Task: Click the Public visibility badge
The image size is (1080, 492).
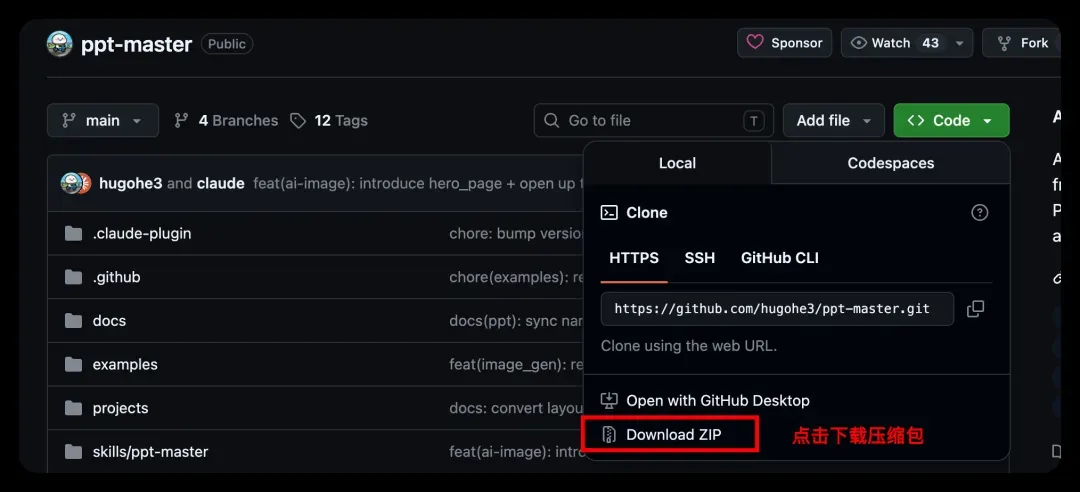Action: pyautogui.click(x=227, y=44)
